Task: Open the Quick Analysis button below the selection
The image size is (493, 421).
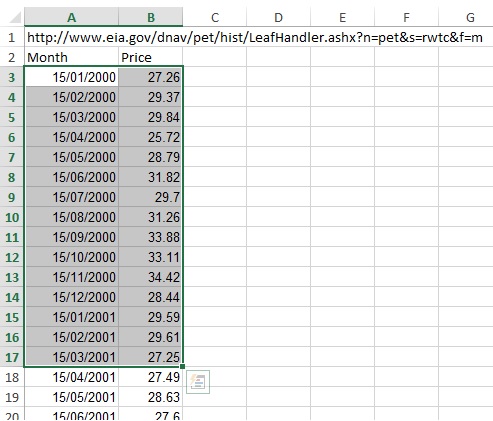Action: pos(198,382)
